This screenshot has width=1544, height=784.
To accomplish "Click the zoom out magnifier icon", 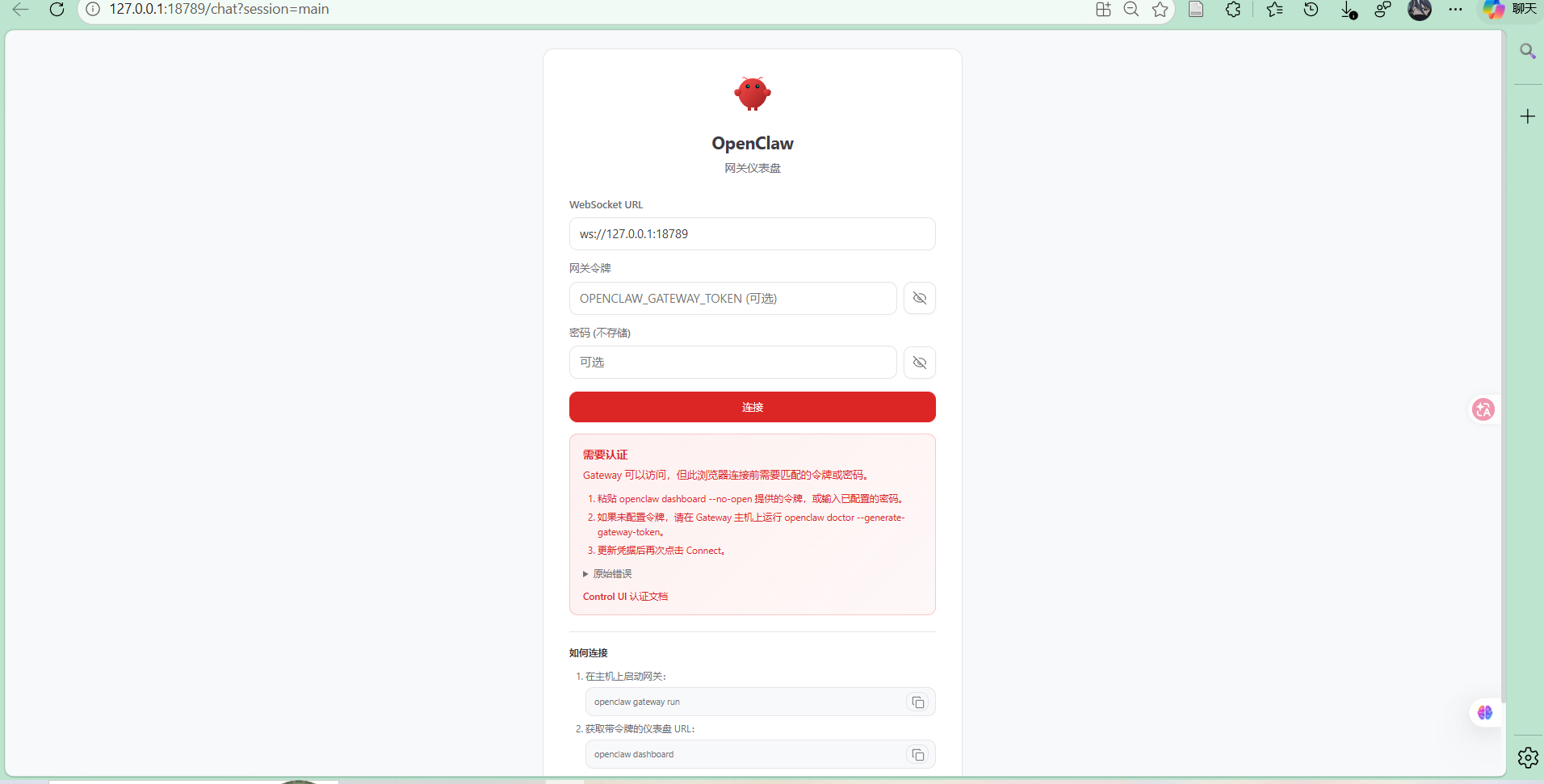I will pos(1131,9).
